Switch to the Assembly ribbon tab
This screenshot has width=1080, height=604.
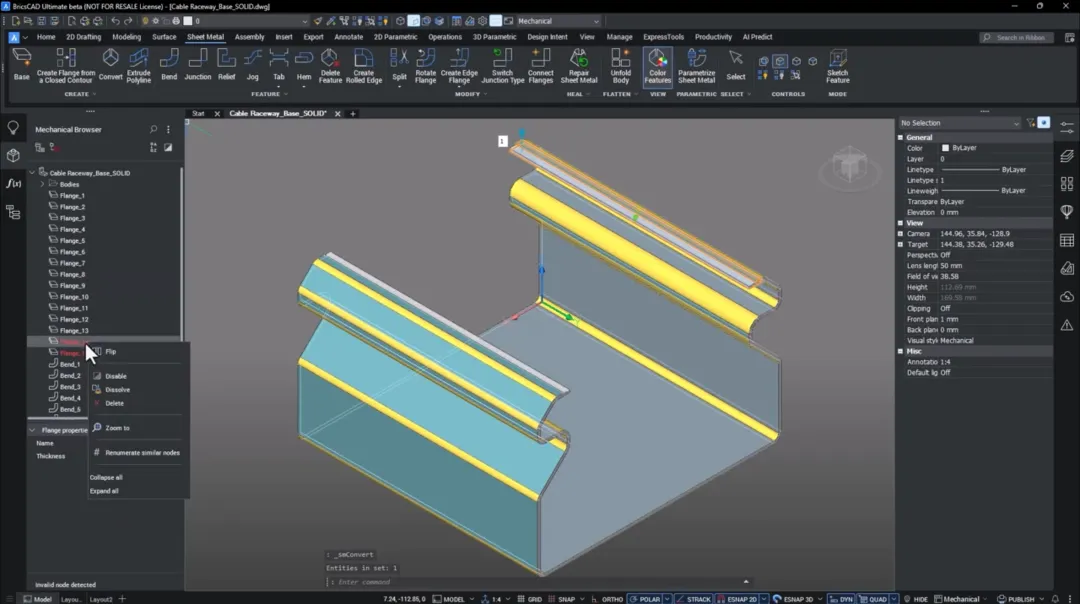tap(249, 37)
